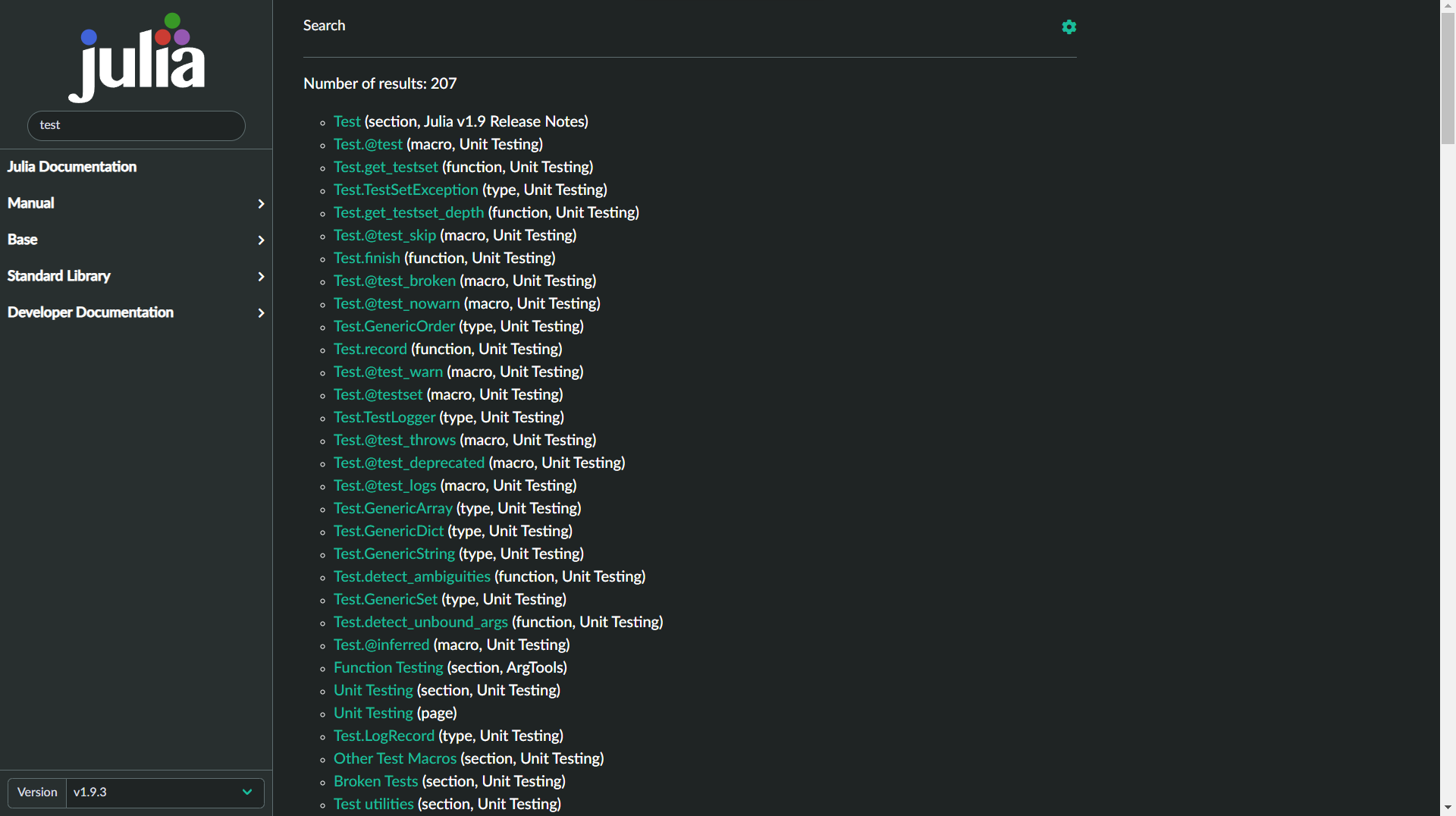Open Test.@test_warn macro result
The width and height of the screenshot is (1456, 816).
(x=388, y=372)
